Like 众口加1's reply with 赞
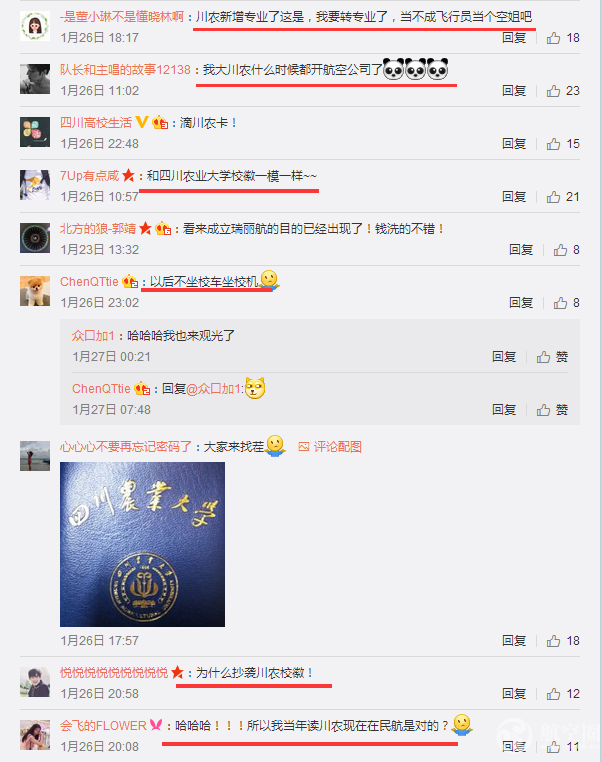Viewport: 601px width, 762px height. click(552, 357)
